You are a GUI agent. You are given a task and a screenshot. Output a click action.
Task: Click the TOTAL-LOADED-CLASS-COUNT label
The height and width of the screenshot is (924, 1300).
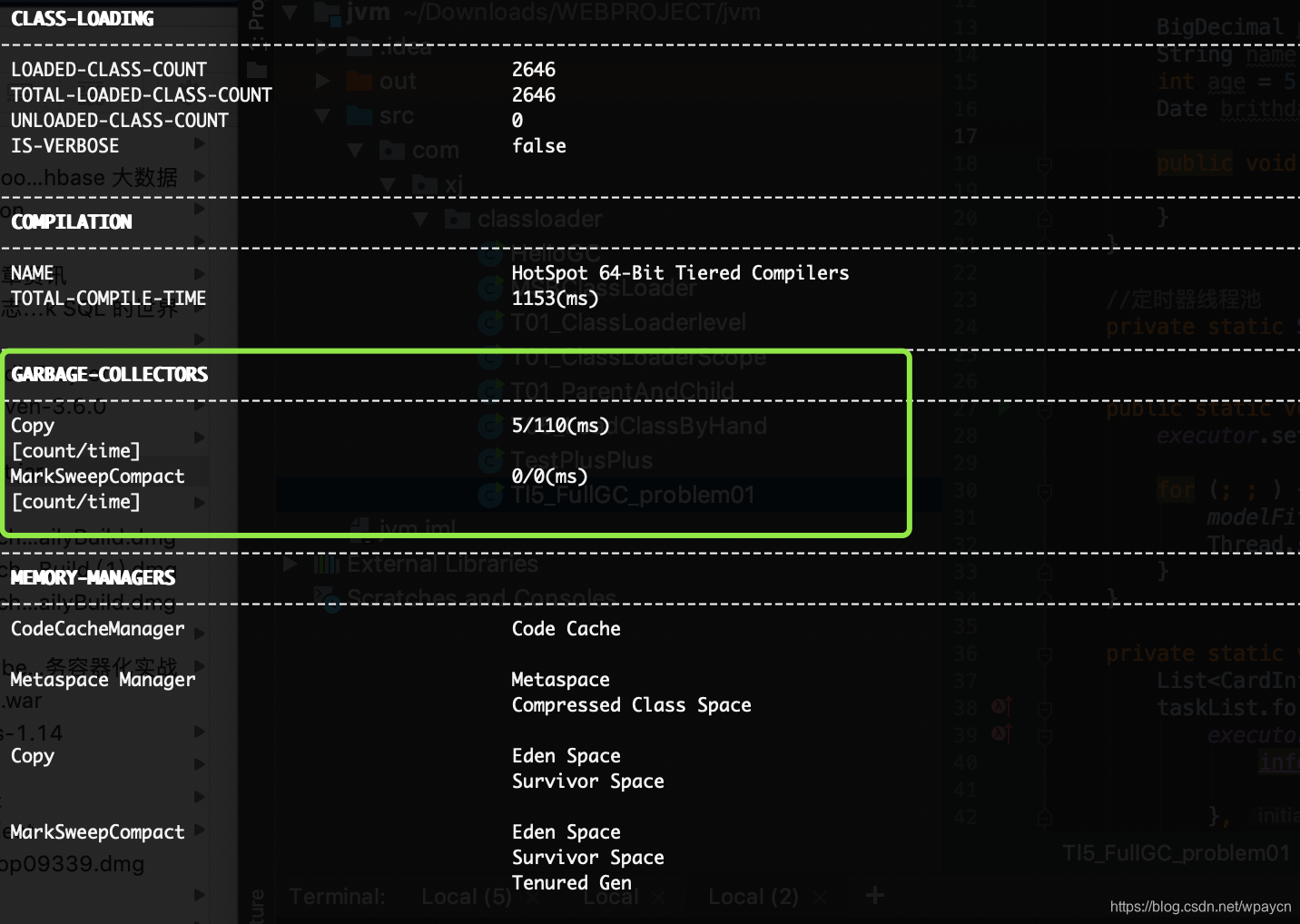[x=142, y=94]
